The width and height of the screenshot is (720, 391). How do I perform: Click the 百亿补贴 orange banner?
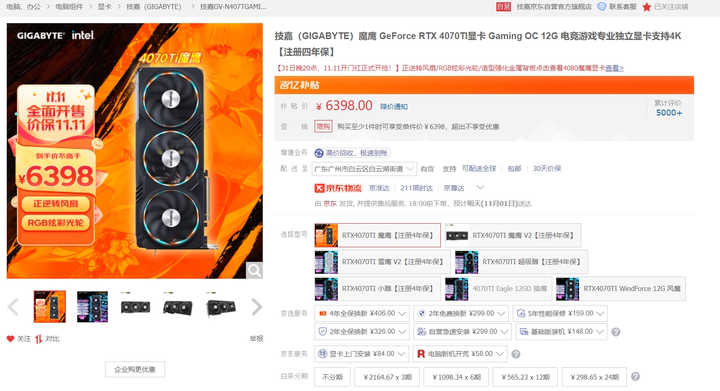pyautogui.click(x=484, y=85)
